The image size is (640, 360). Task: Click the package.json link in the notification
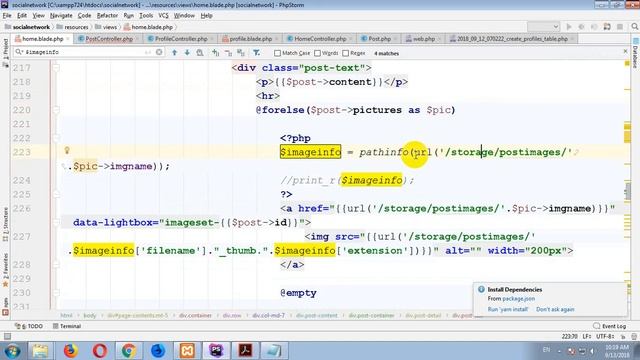click(518, 299)
